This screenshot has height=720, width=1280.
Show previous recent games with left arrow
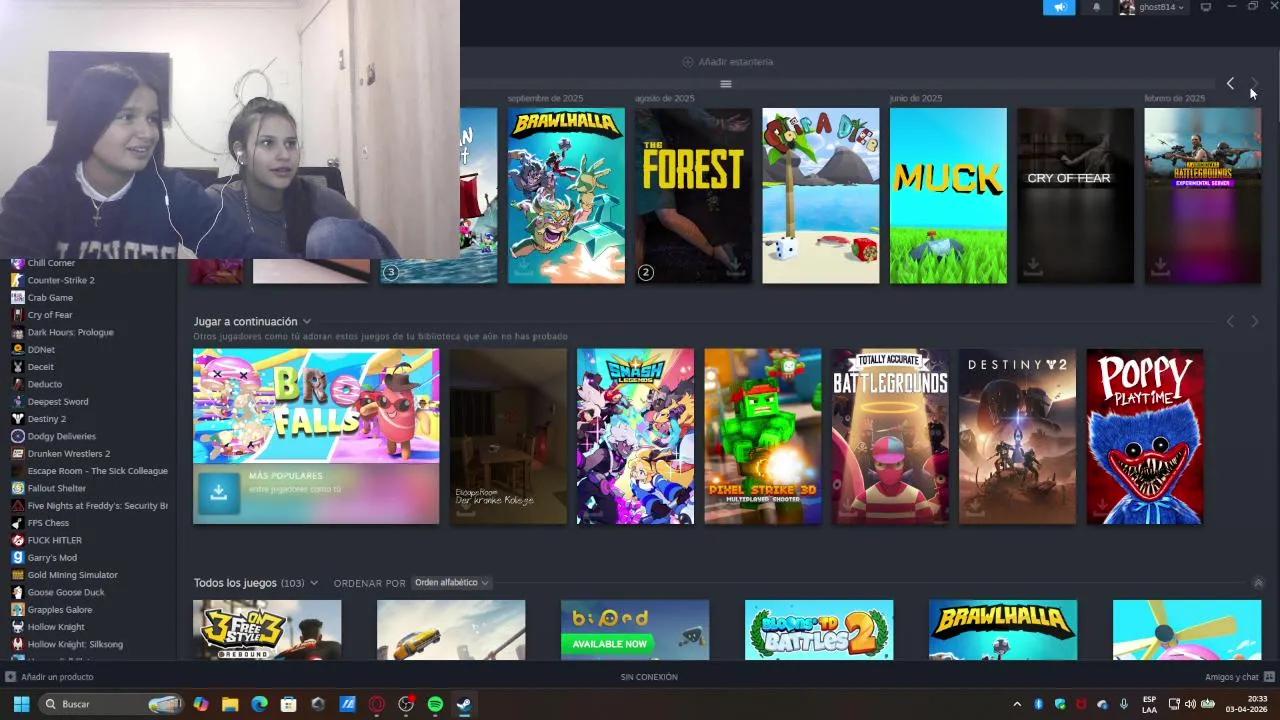tap(1230, 84)
